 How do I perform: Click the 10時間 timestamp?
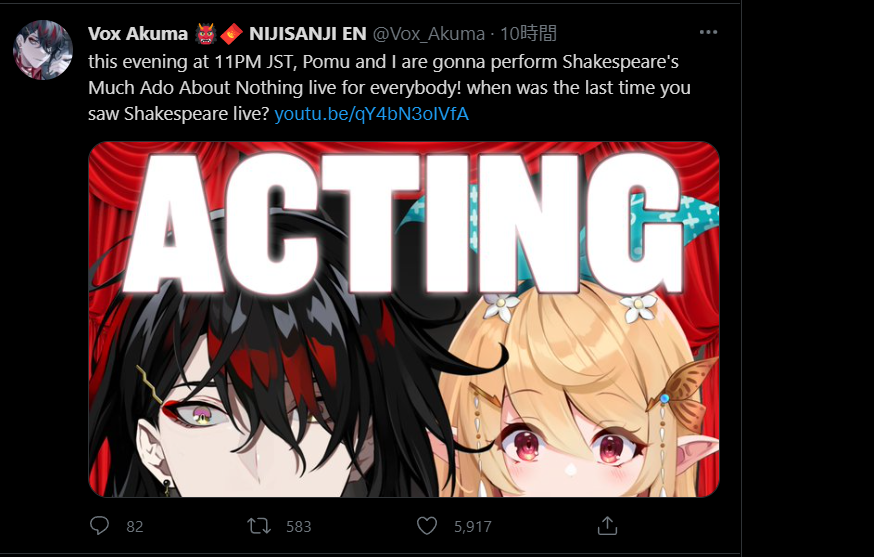pos(528,33)
